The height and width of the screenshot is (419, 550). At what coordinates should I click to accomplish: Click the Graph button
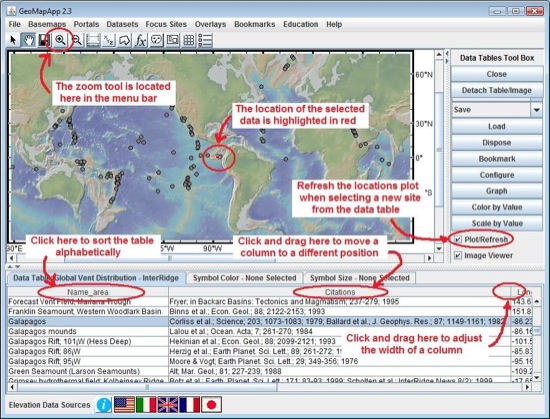point(497,191)
